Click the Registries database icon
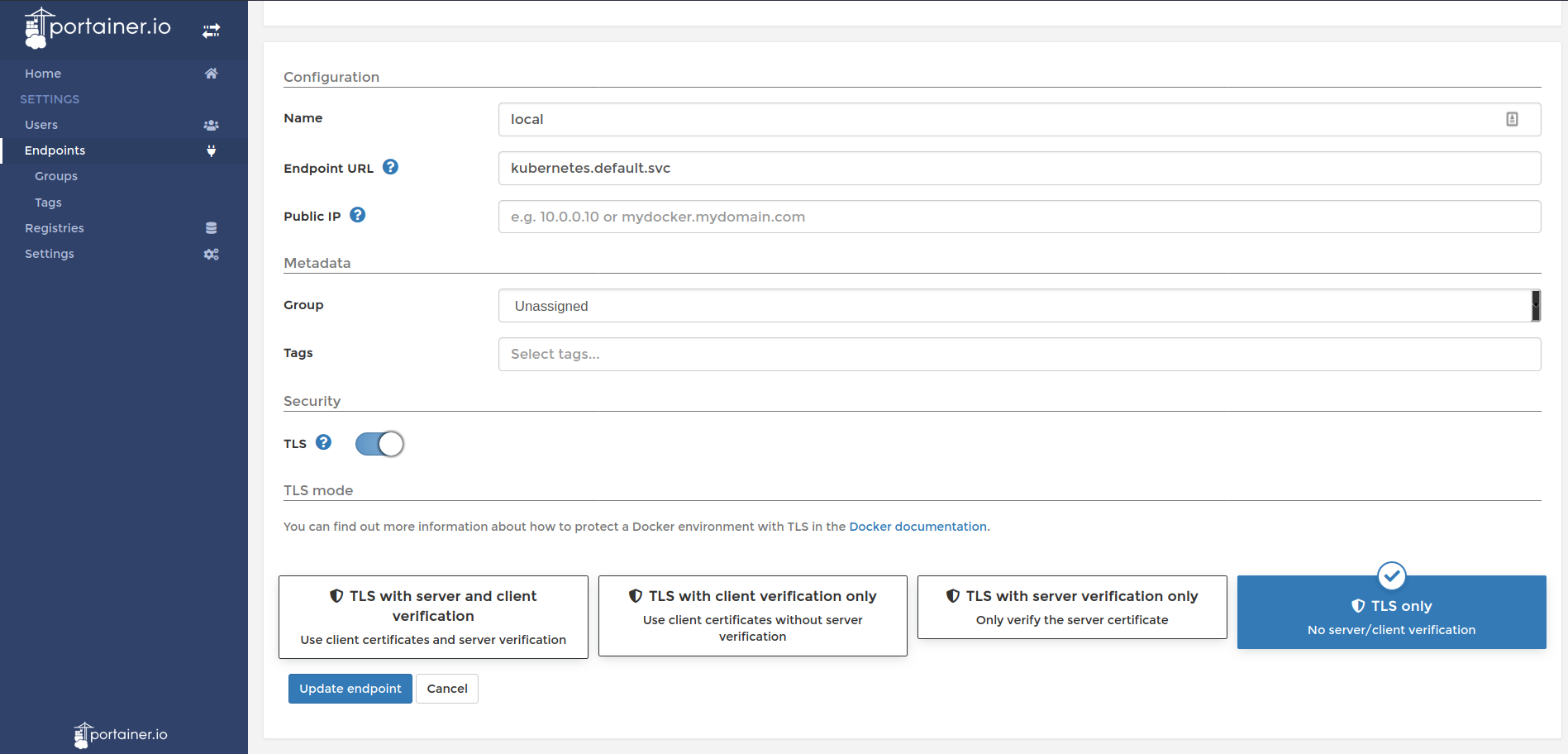Viewport: 1568px width, 754px height. click(212, 228)
